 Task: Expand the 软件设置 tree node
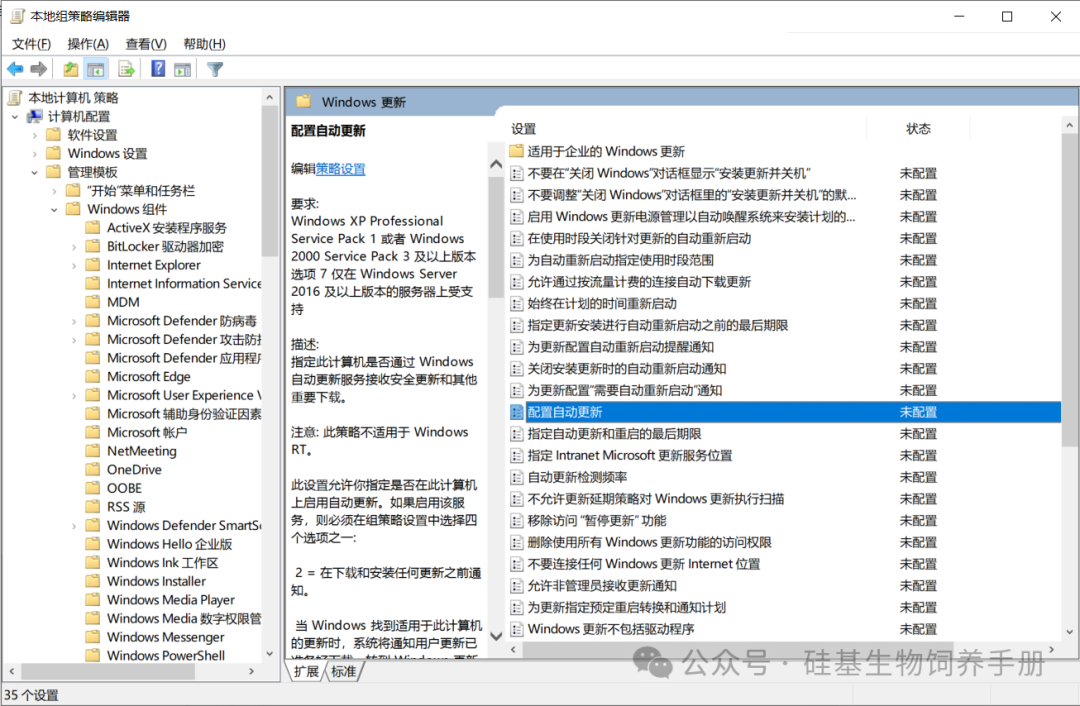[x=35, y=135]
